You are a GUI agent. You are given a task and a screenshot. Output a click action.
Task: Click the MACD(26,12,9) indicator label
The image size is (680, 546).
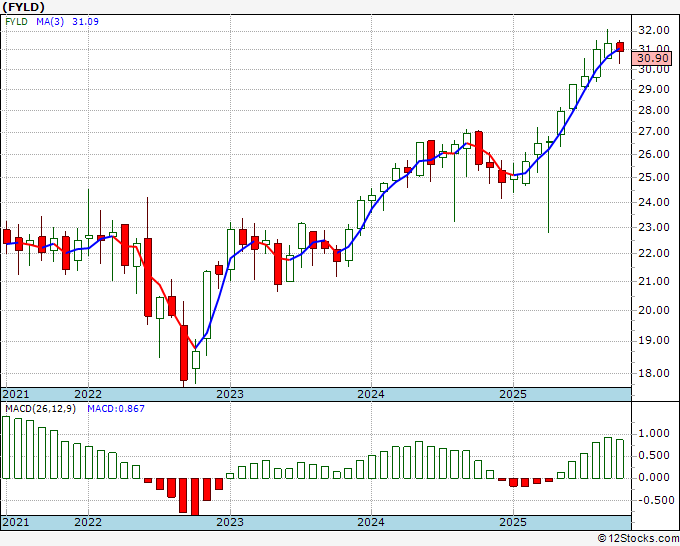pos(40,409)
